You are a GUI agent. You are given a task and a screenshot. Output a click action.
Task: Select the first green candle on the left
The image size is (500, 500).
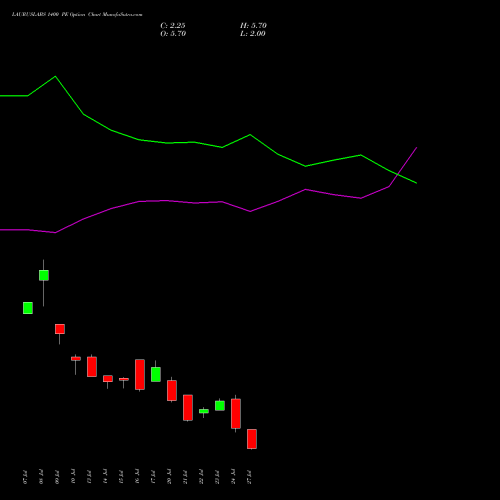point(28,308)
